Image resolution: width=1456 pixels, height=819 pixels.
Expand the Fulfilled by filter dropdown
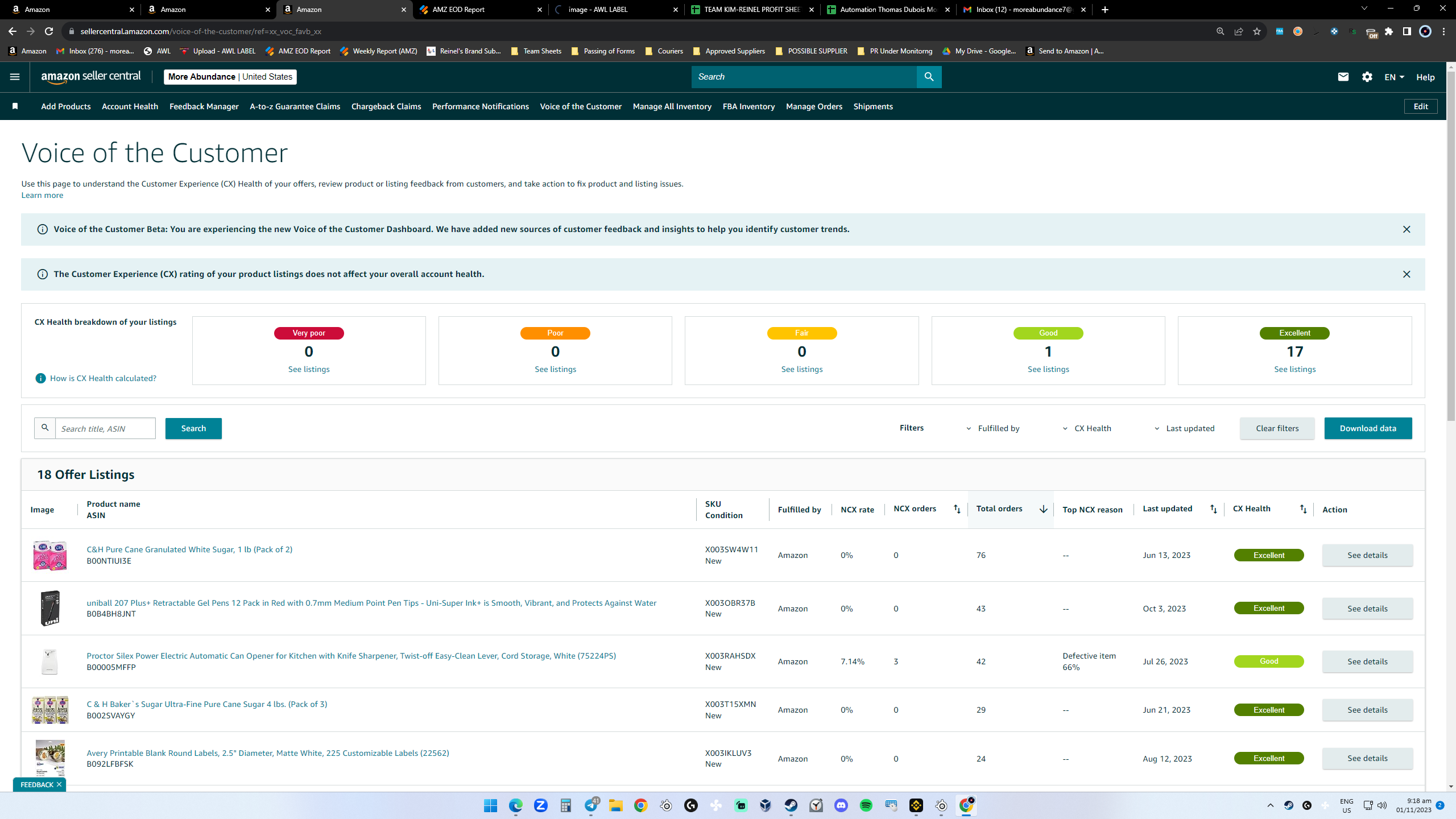pos(993,428)
